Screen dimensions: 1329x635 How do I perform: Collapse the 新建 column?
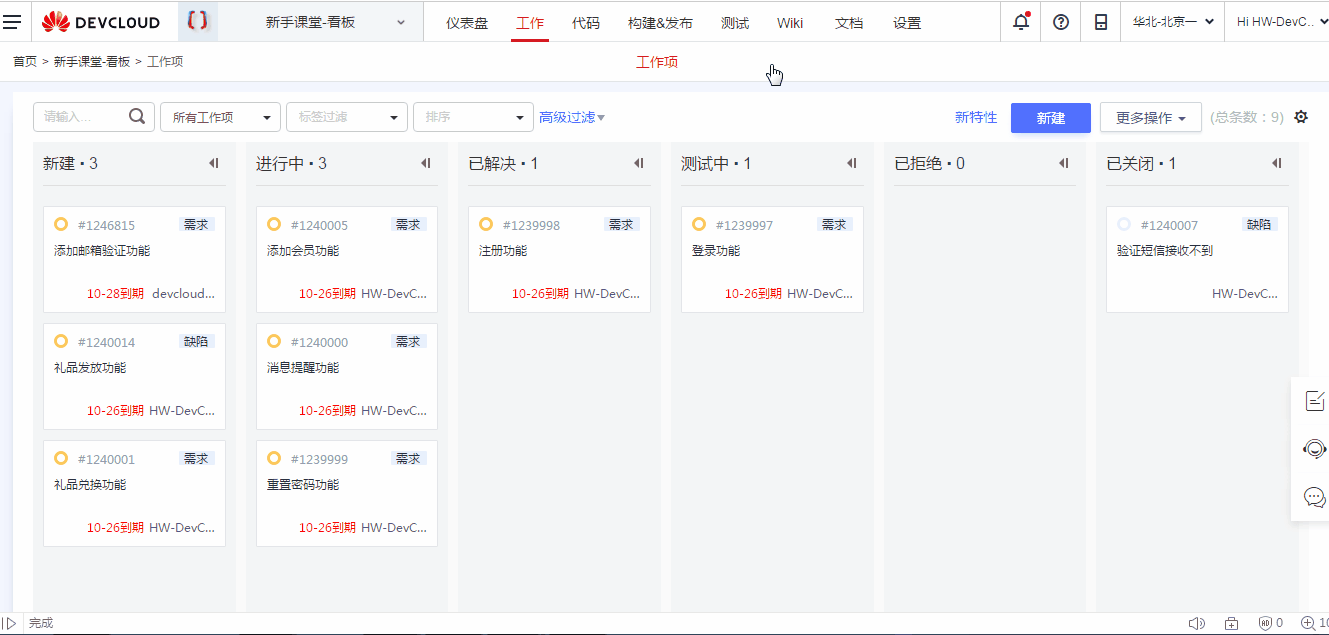point(214,163)
